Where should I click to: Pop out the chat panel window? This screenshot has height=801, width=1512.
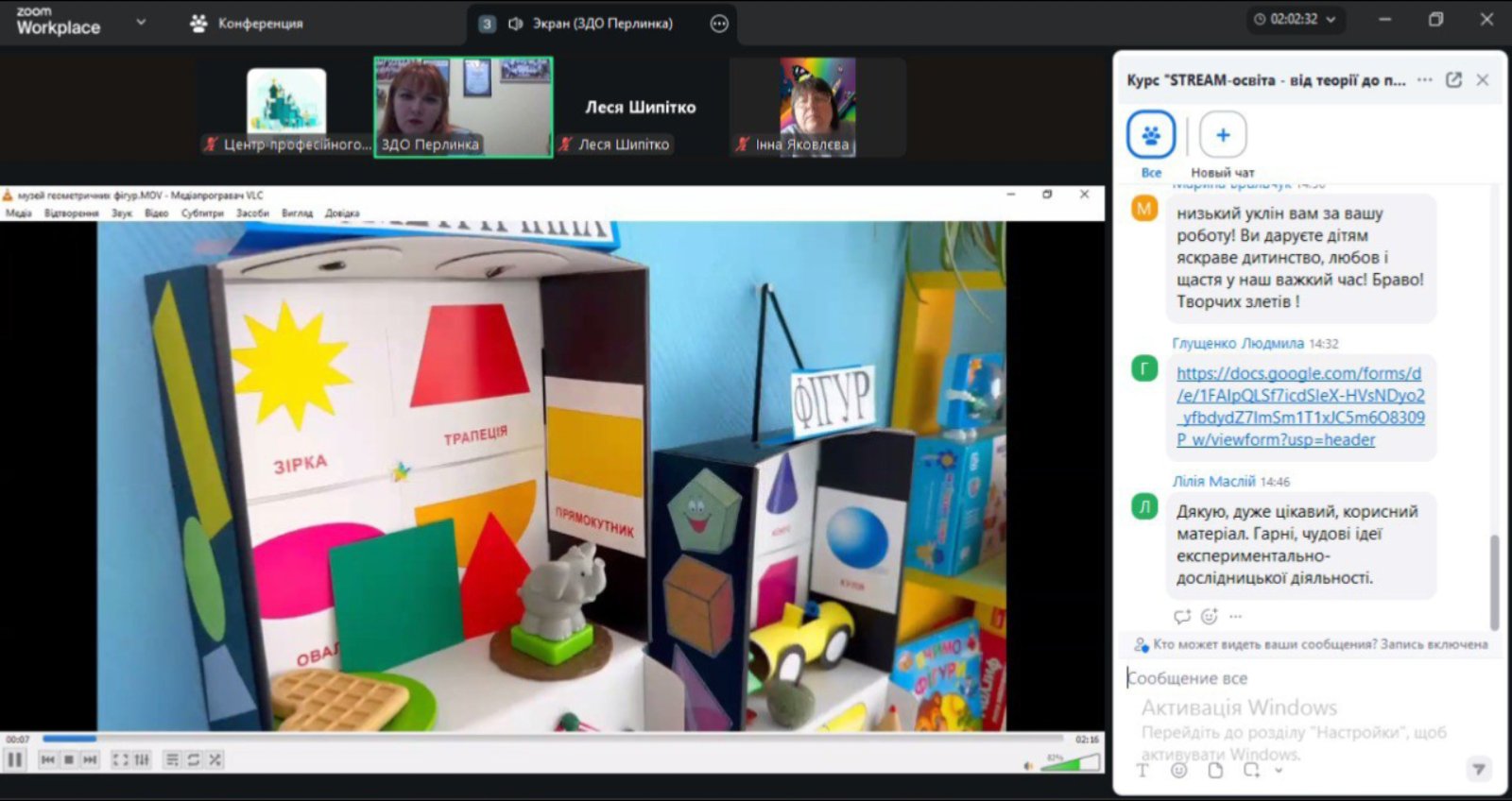coord(1453,80)
